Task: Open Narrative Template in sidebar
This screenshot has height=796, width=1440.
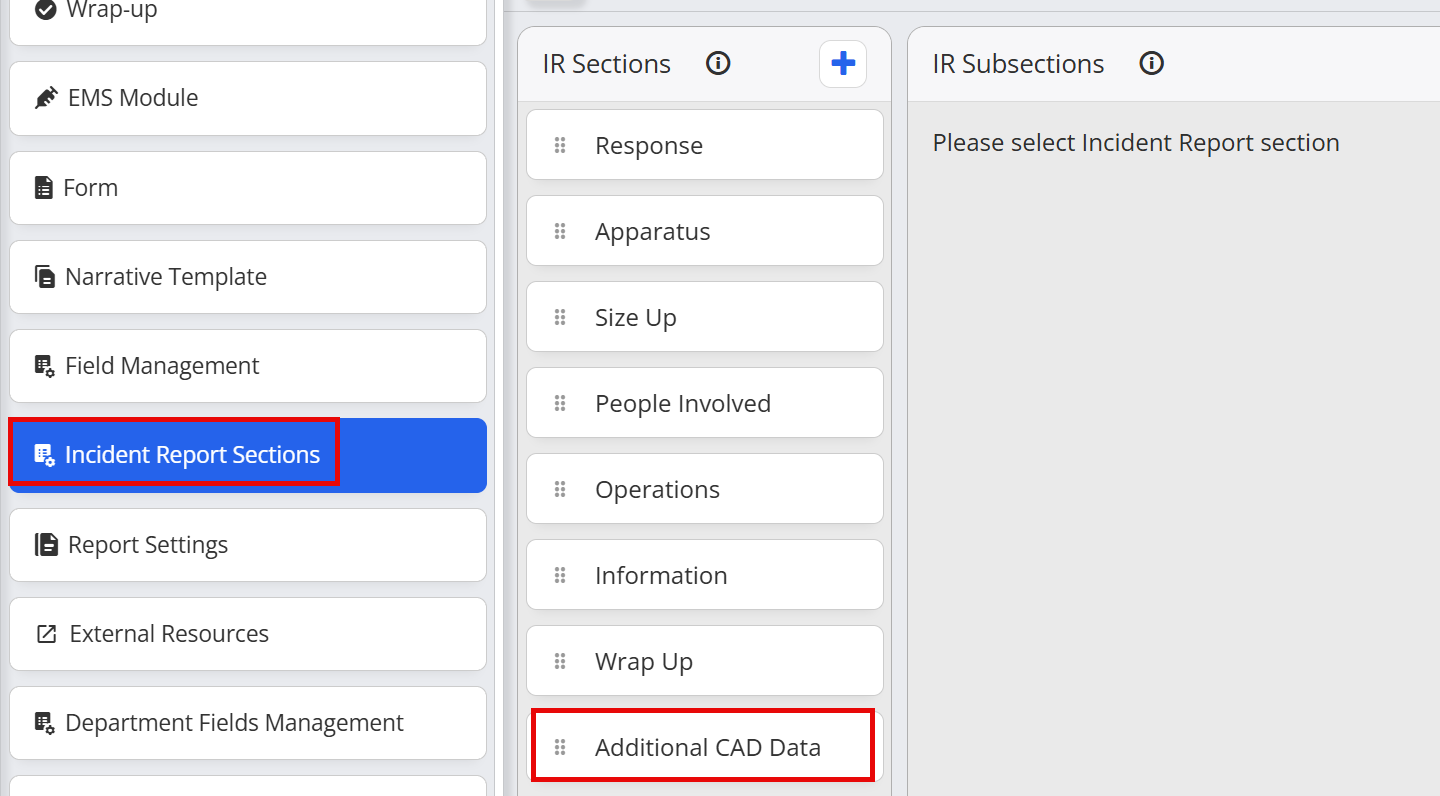Action: pos(248,277)
